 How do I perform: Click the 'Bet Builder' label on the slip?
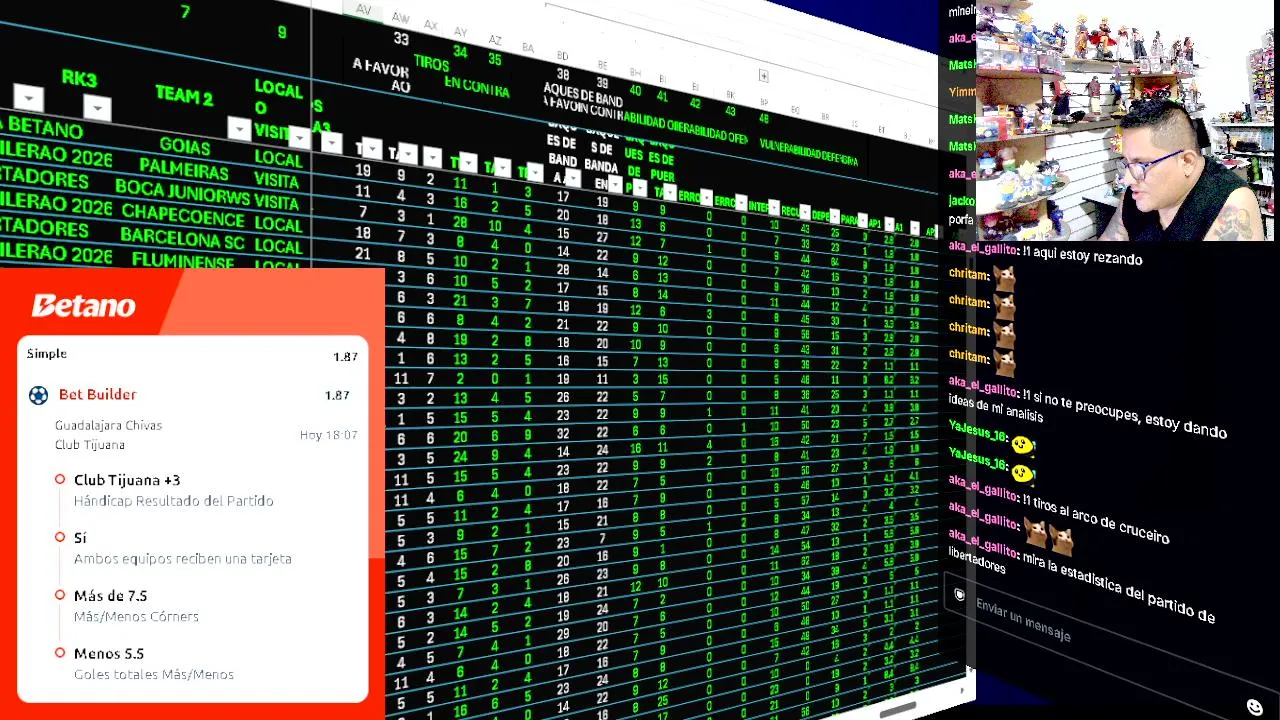pyautogui.click(x=98, y=395)
